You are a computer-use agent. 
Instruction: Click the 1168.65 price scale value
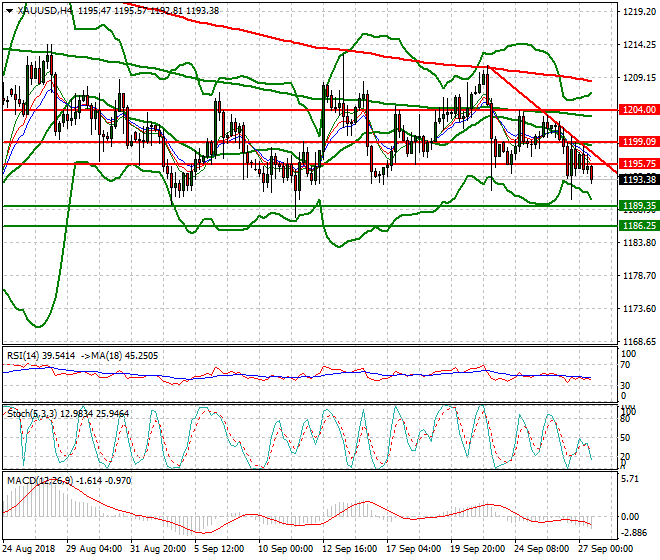coord(639,341)
